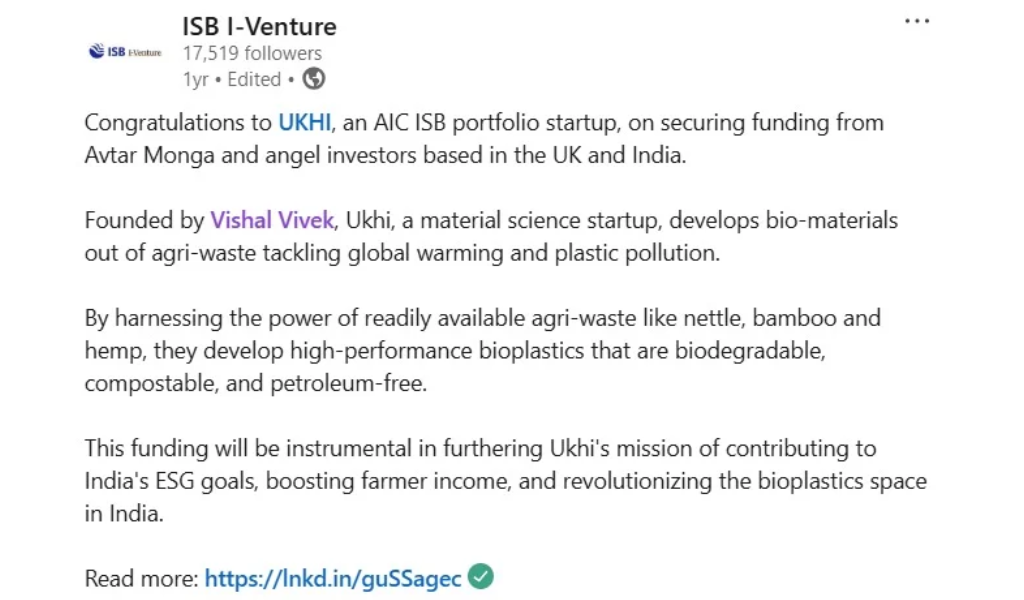The width and height of the screenshot is (1024, 600).
Task: Open the post's three-dot options menu
Action: pyautogui.click(x=916, y=21)
